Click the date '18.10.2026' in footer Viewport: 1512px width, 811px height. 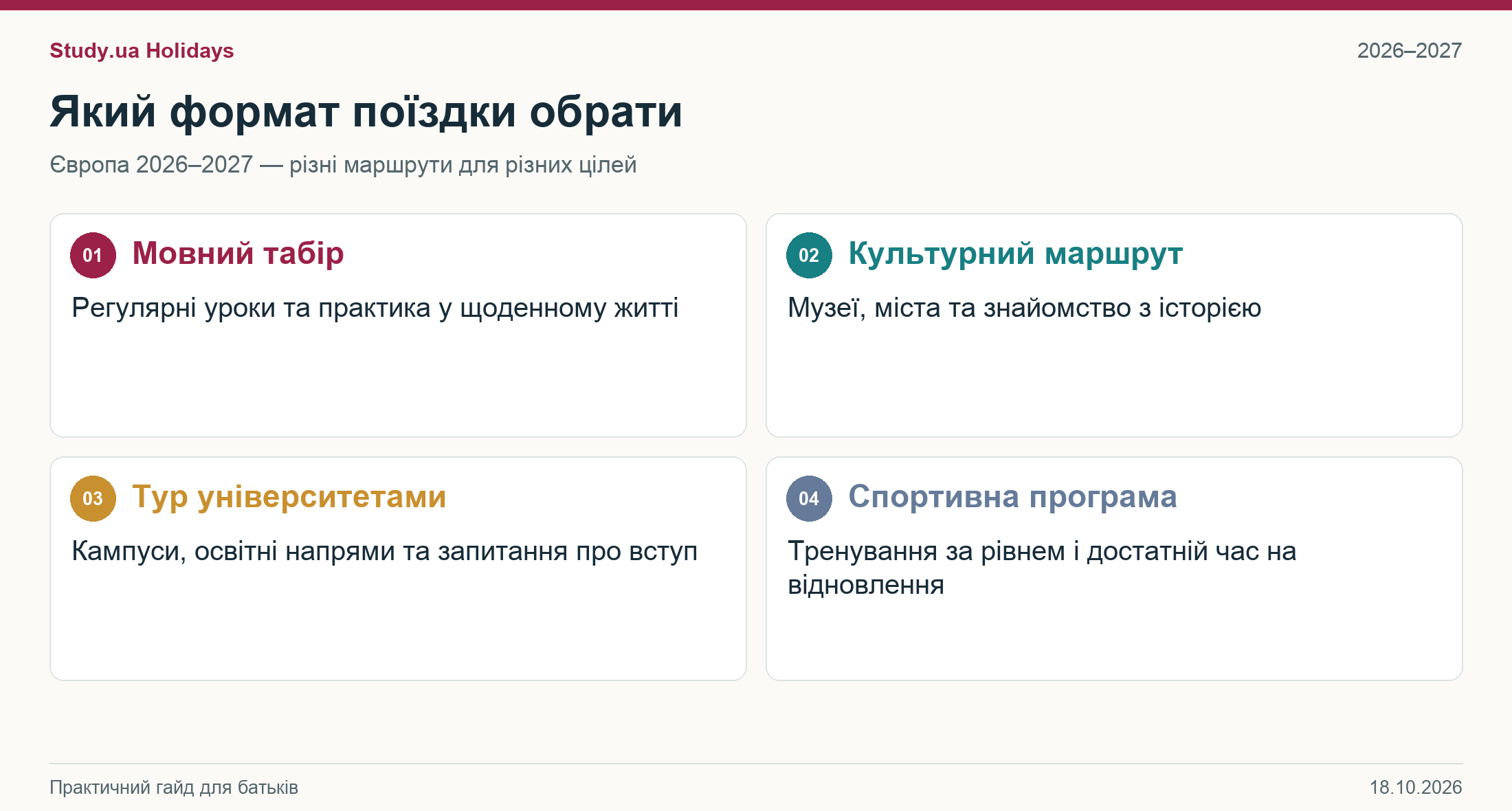tap(1416, 788)
